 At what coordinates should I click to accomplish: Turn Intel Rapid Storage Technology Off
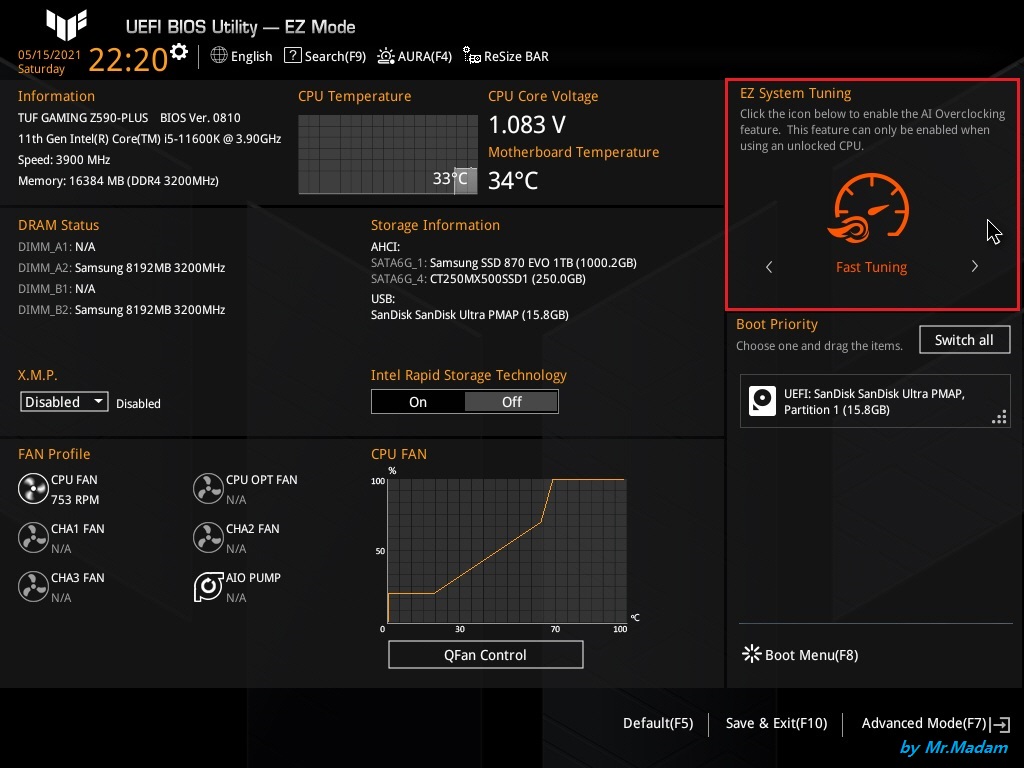click(x=511, y=402)
